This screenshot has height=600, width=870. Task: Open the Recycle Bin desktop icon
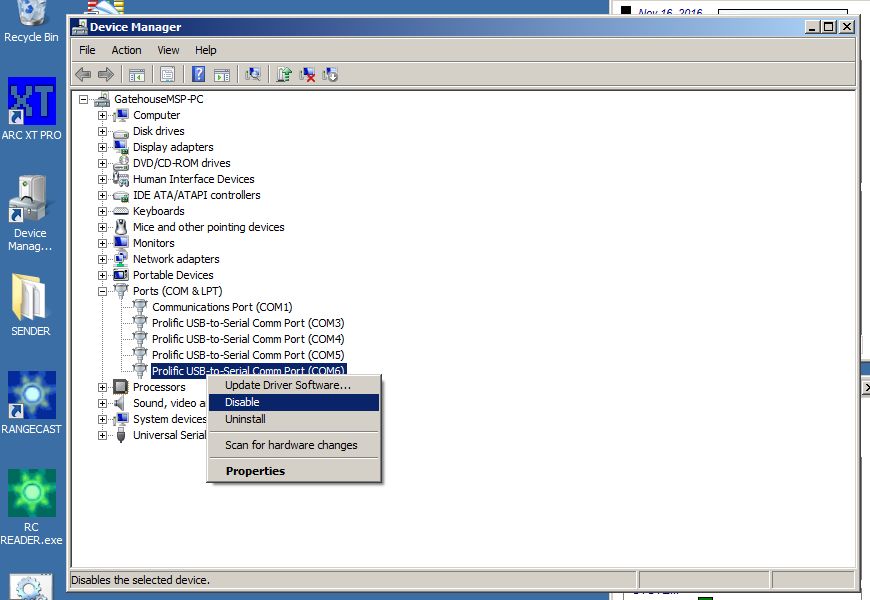click(x=31, y=22)
